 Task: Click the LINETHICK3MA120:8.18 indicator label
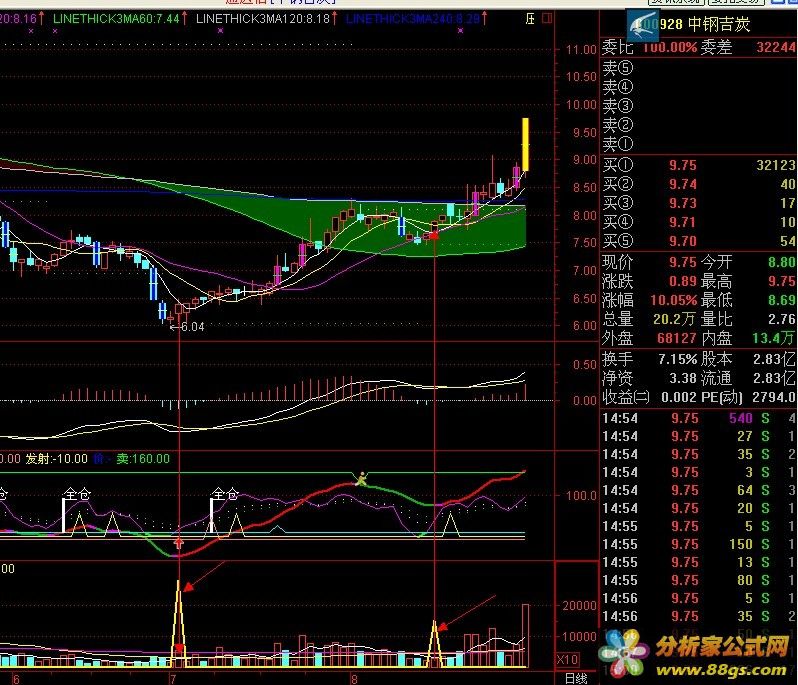click(x=263, y=19)
